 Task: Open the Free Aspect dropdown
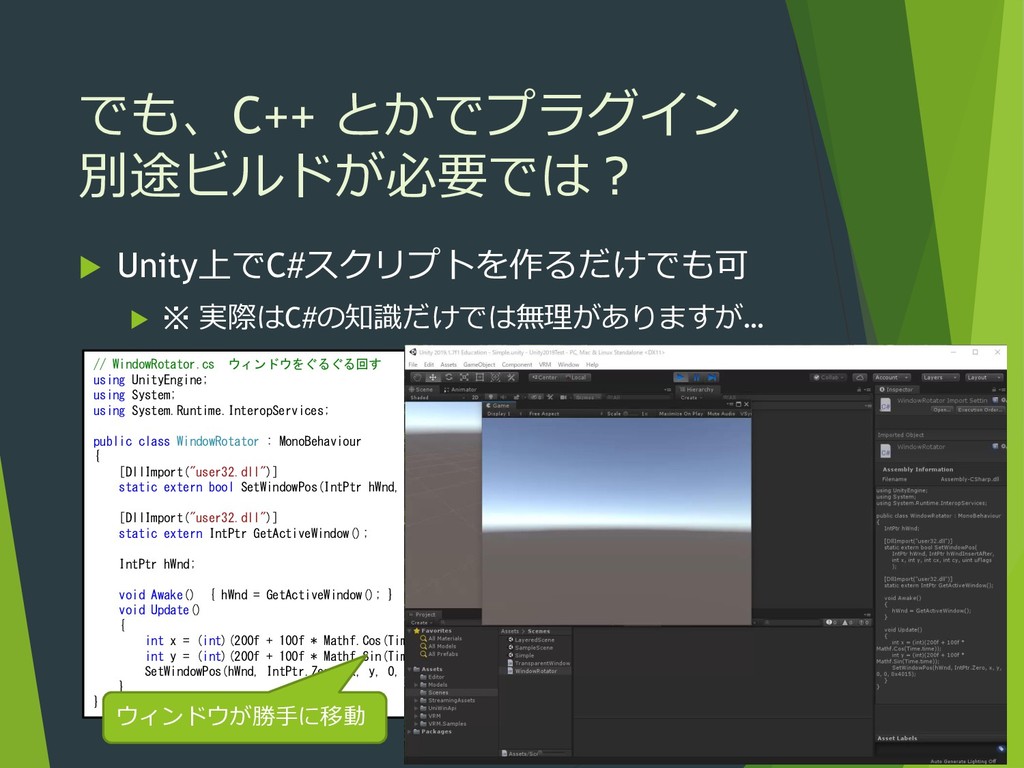tap(564, 413)
